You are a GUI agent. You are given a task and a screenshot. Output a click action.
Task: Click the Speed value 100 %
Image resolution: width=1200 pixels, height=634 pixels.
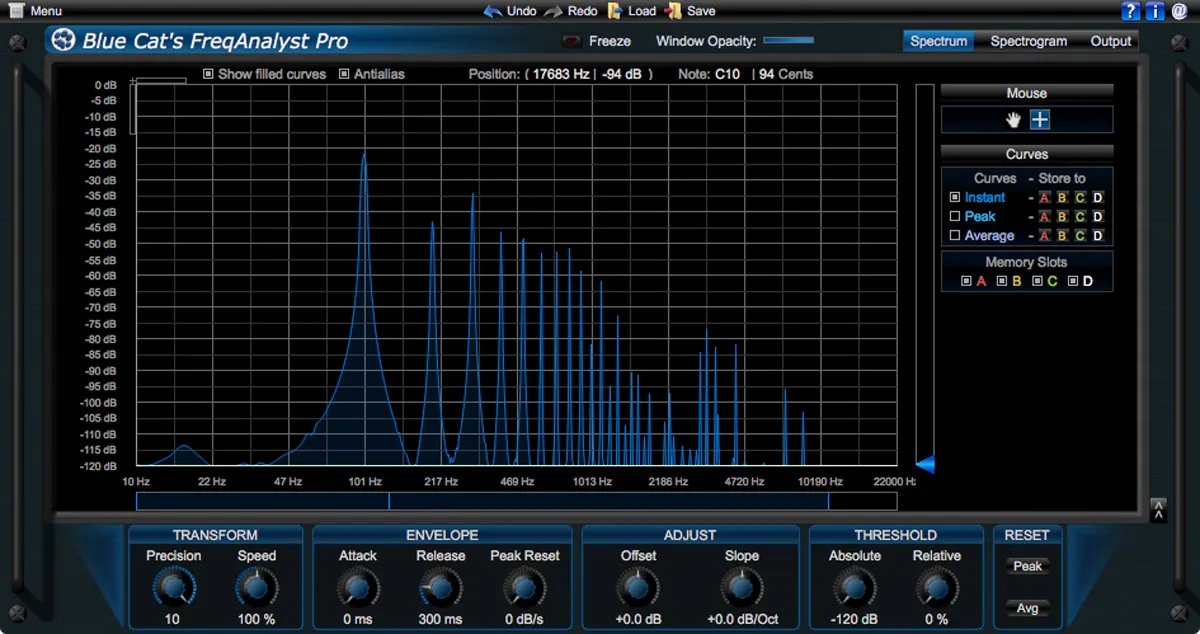256,619
